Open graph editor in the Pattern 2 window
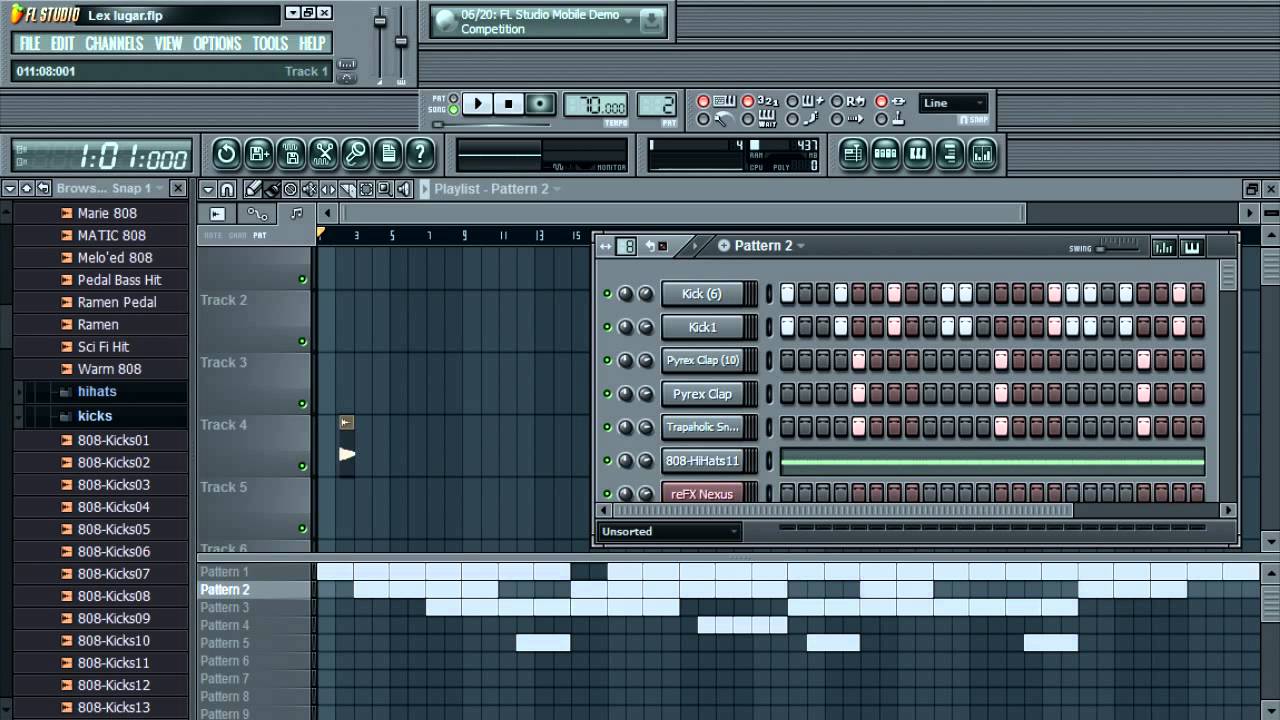The image size is (1280, 720). click(x=1164, y=247)
